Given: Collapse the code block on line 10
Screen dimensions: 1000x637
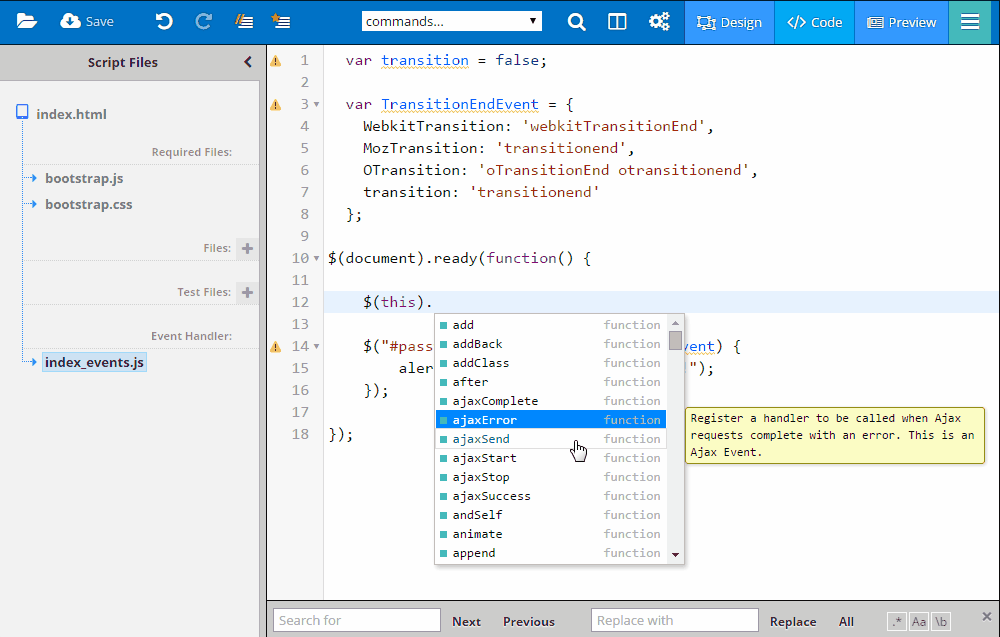Looking at the screenshot, I should 316,257.
